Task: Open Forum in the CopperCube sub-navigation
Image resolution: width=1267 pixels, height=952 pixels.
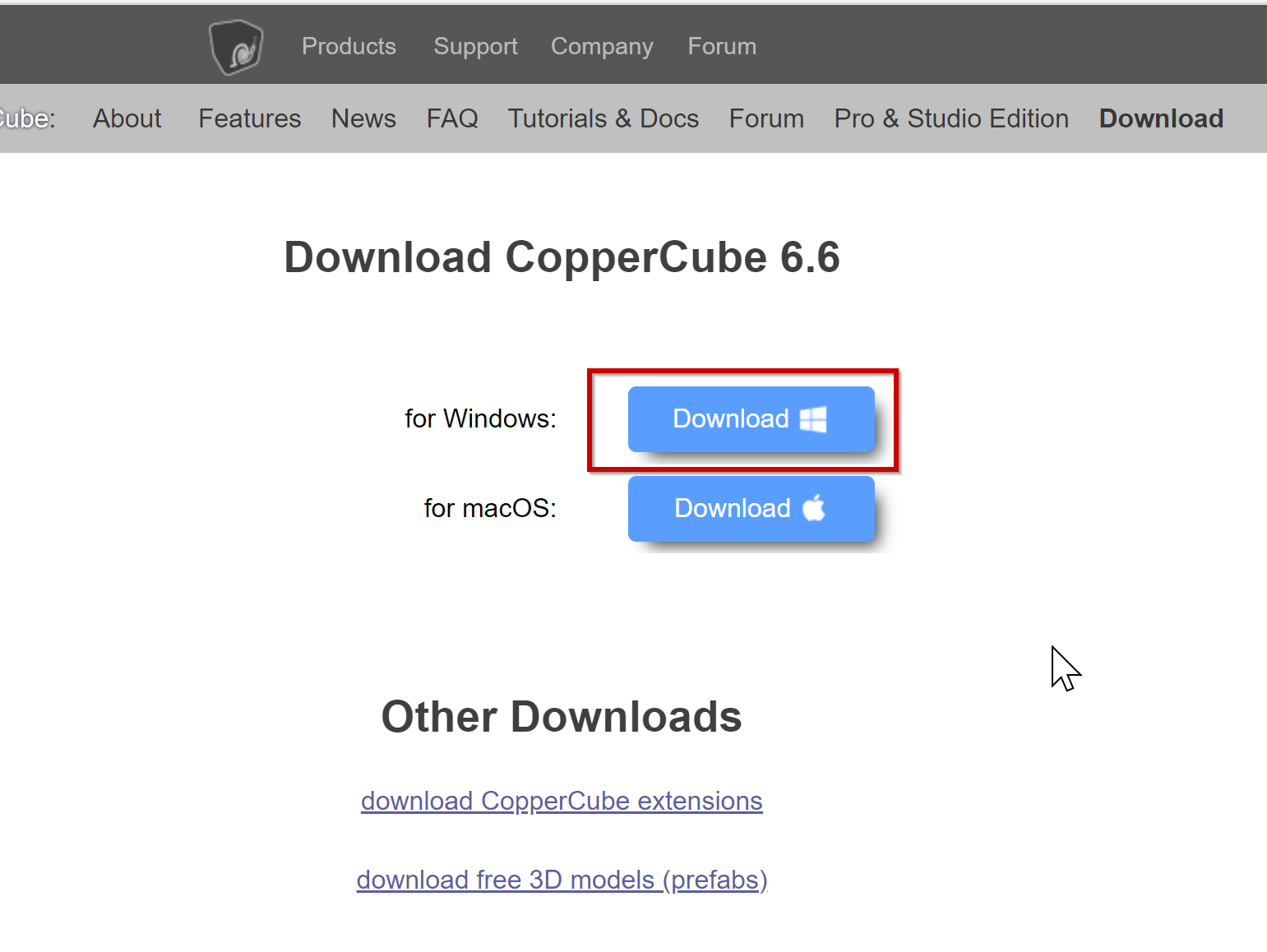Action: [x=766, y=118]
